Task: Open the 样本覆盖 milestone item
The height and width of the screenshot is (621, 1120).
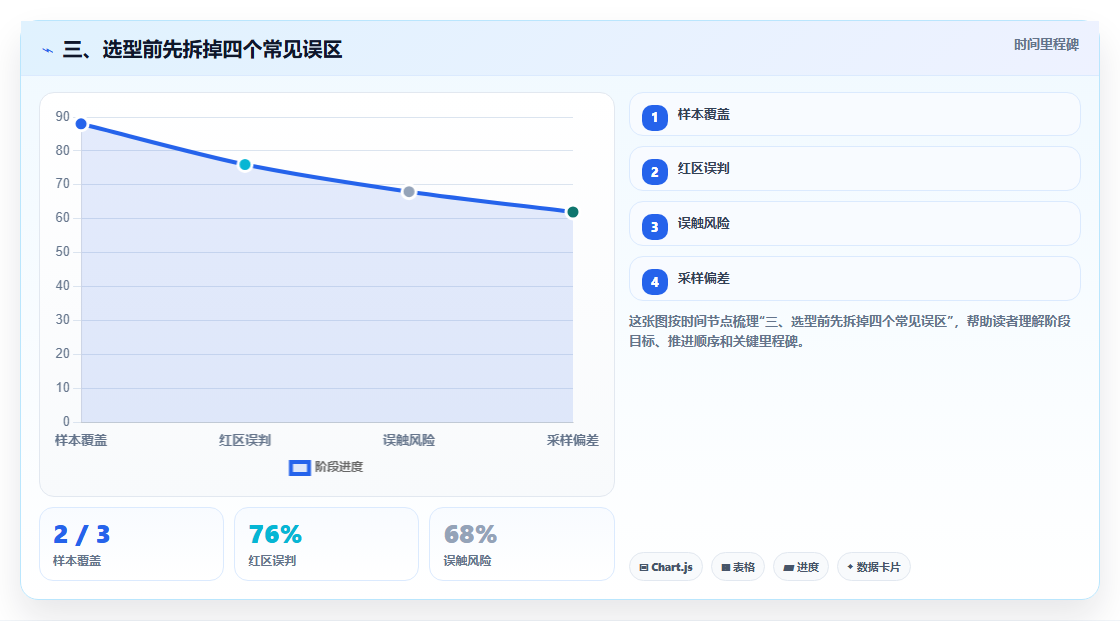Action: 854,114
